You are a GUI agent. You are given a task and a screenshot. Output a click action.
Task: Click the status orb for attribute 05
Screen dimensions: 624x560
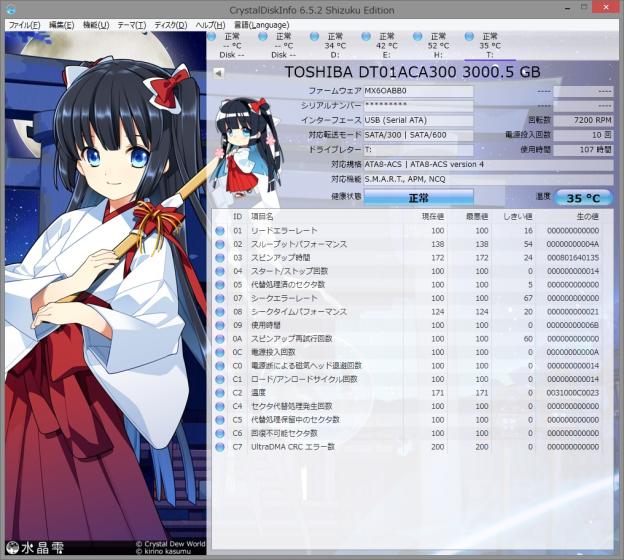click(220, 285)
